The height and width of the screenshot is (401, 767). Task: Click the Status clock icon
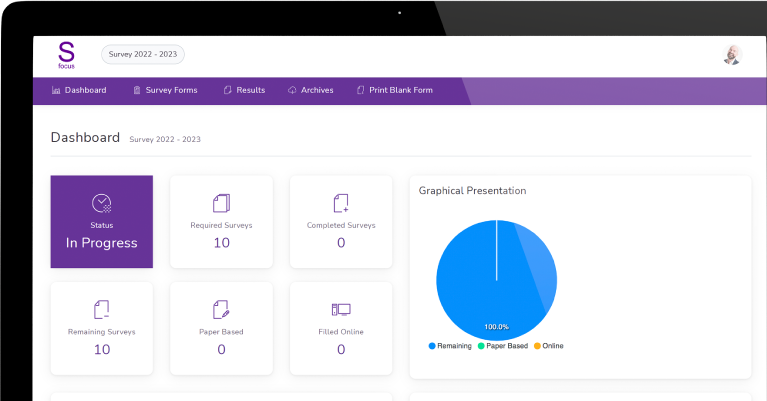click(x=102, y=203)
